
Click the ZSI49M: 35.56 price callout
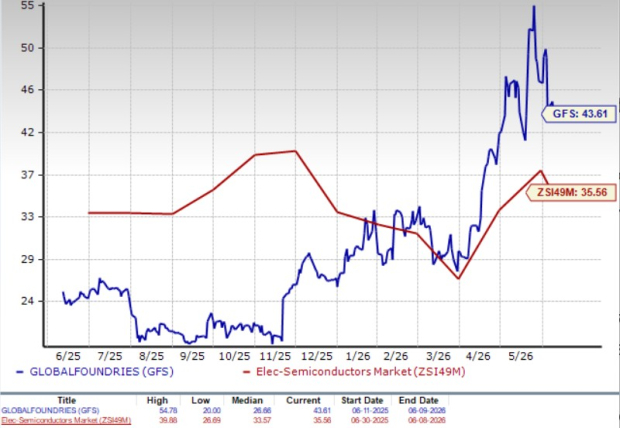571,193
